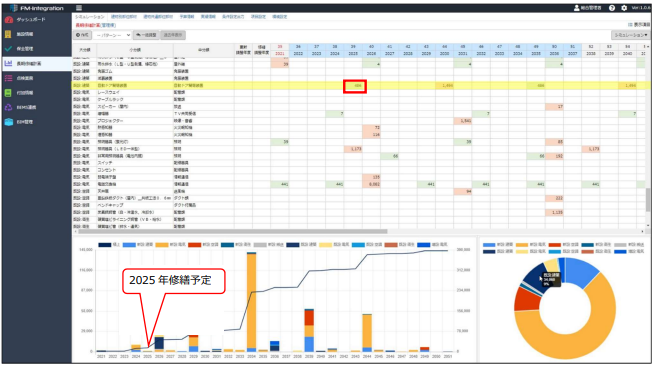Click the yellow building facility-info sidebar icon
656x366 pixels.
coord(8,34)
